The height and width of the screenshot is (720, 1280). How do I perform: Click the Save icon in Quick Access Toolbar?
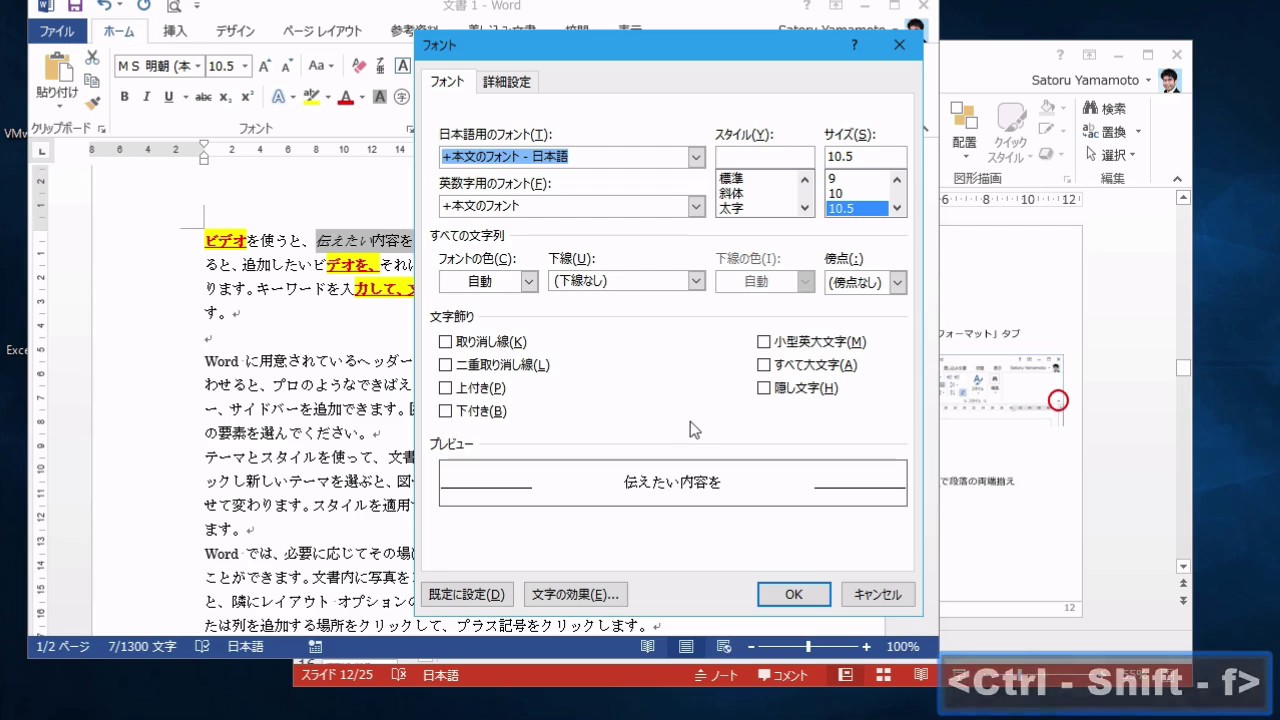tap(75, 7)
